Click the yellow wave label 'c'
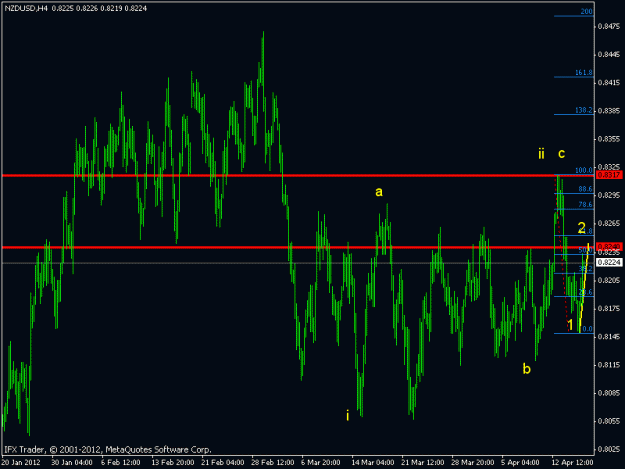This screenshot has width=625, height=469. [561, 153]
